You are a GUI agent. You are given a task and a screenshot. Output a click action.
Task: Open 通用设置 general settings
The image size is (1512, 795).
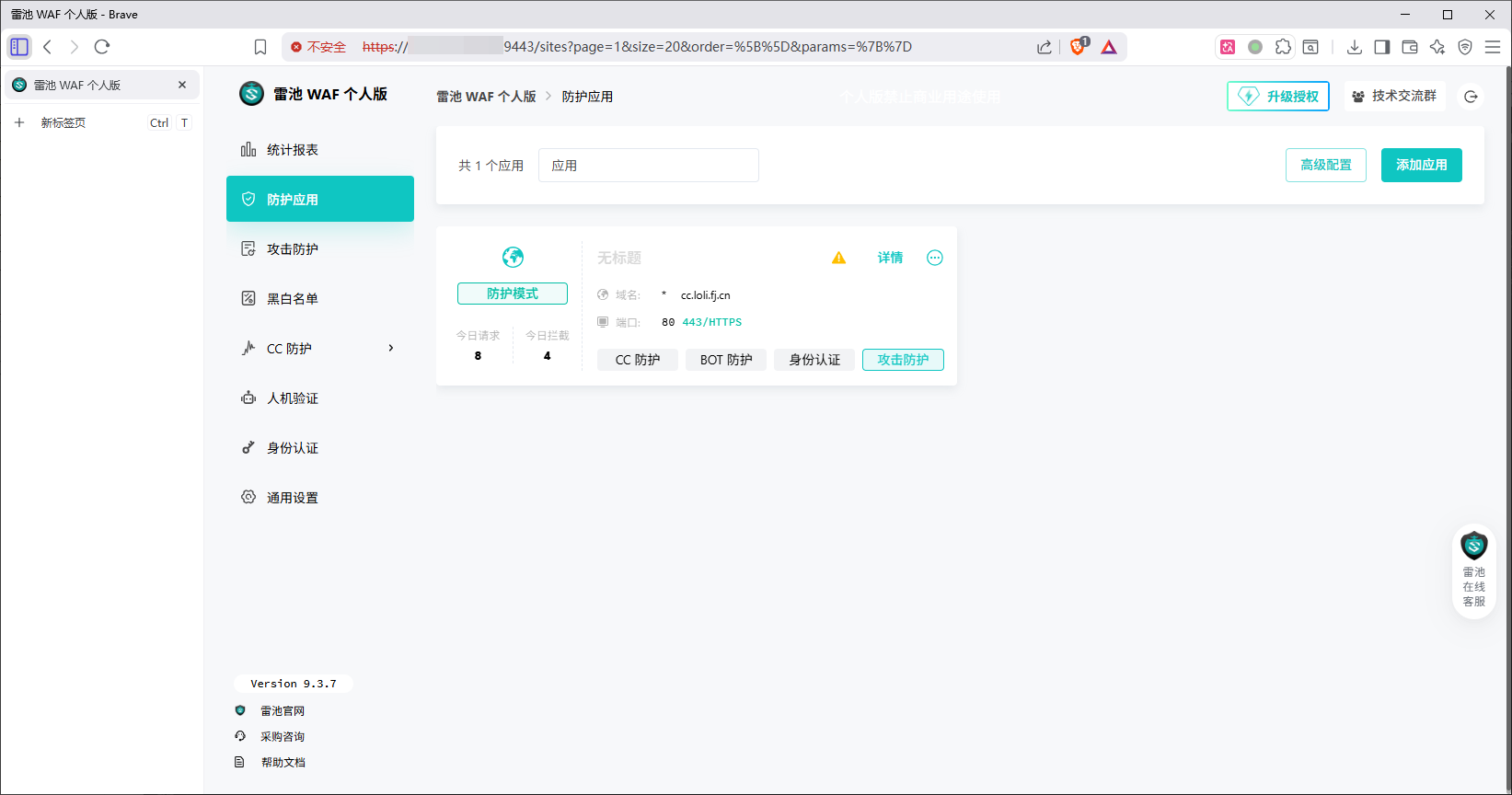pyautogui.click(x=319, y=498)
